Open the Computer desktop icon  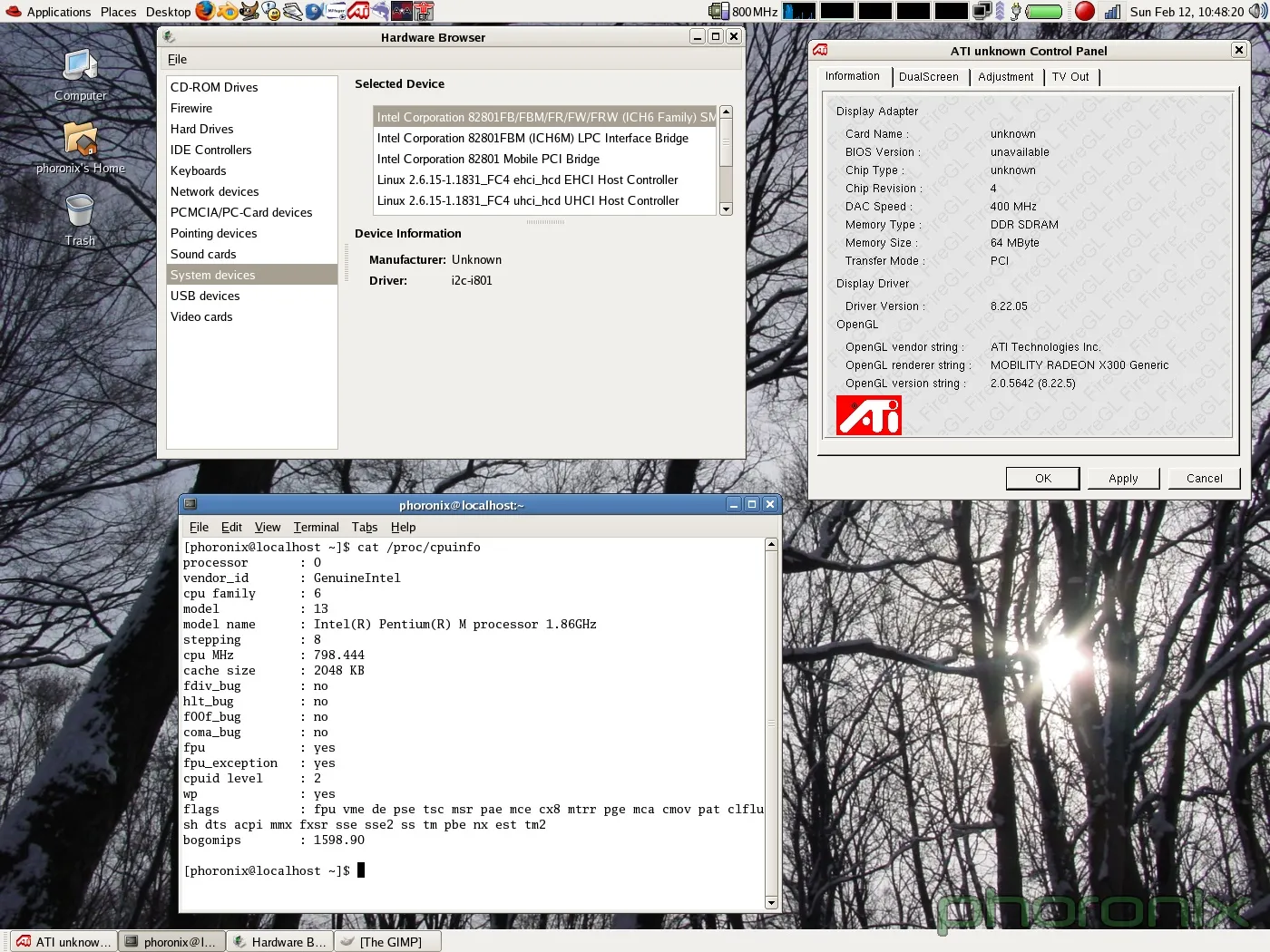[80, 75]
